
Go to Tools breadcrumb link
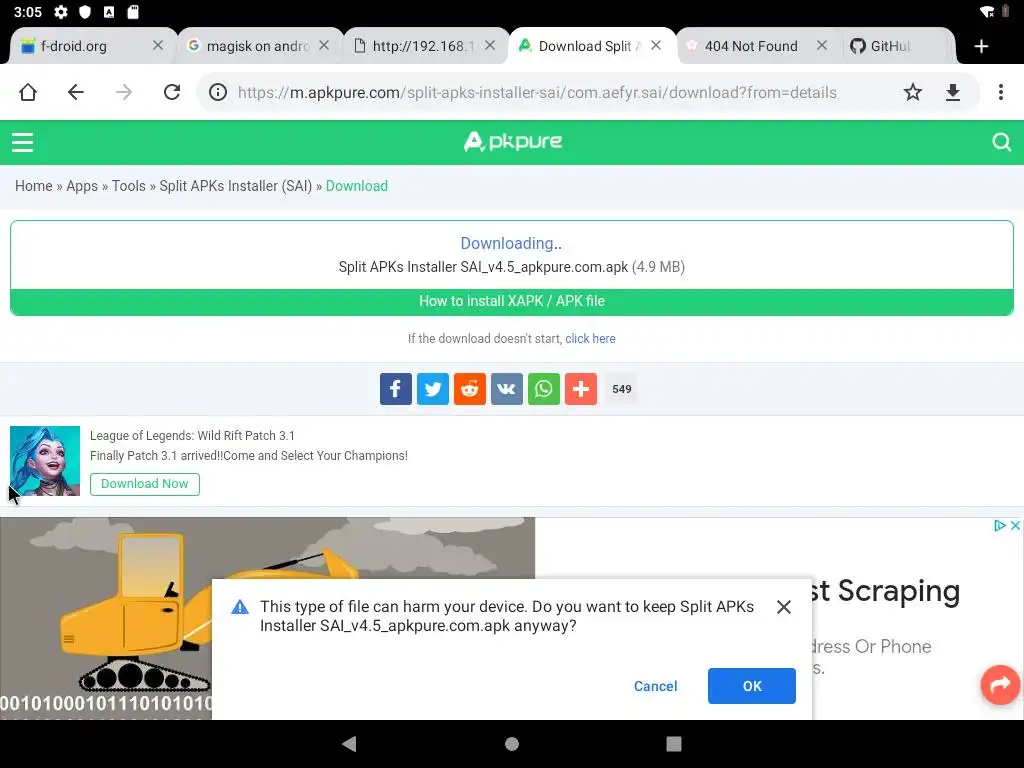pos(129,186)
